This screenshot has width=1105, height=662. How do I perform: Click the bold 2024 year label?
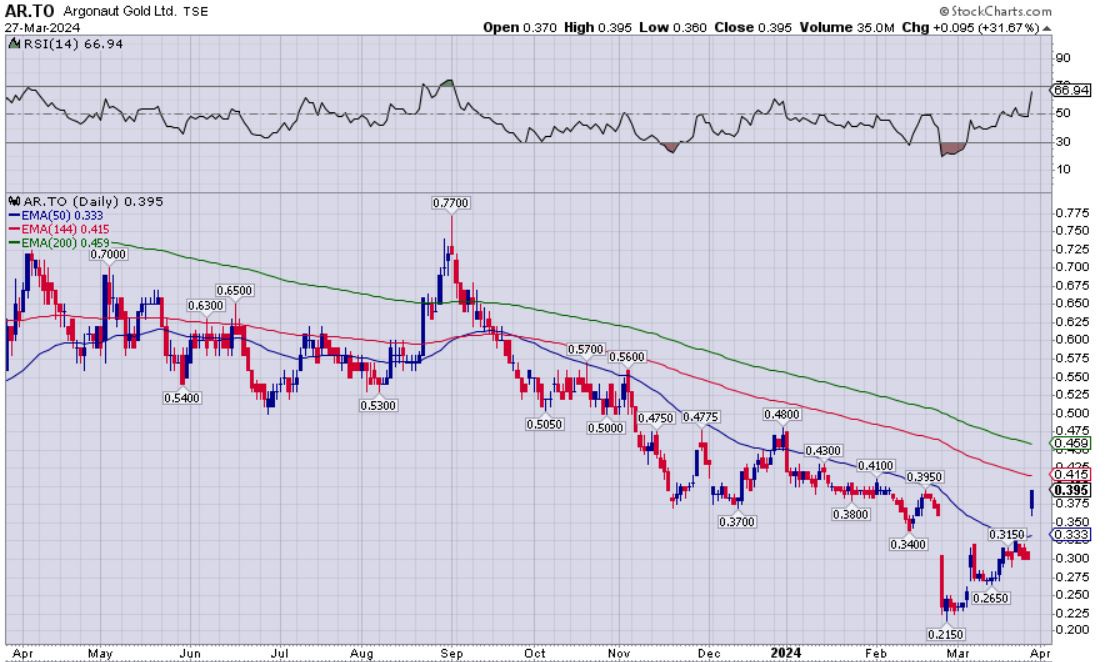click(785, 653)
